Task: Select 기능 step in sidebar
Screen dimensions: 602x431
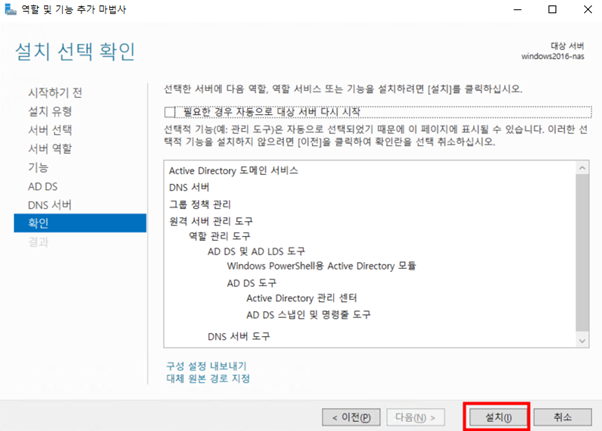Action: tap(38, 167)
